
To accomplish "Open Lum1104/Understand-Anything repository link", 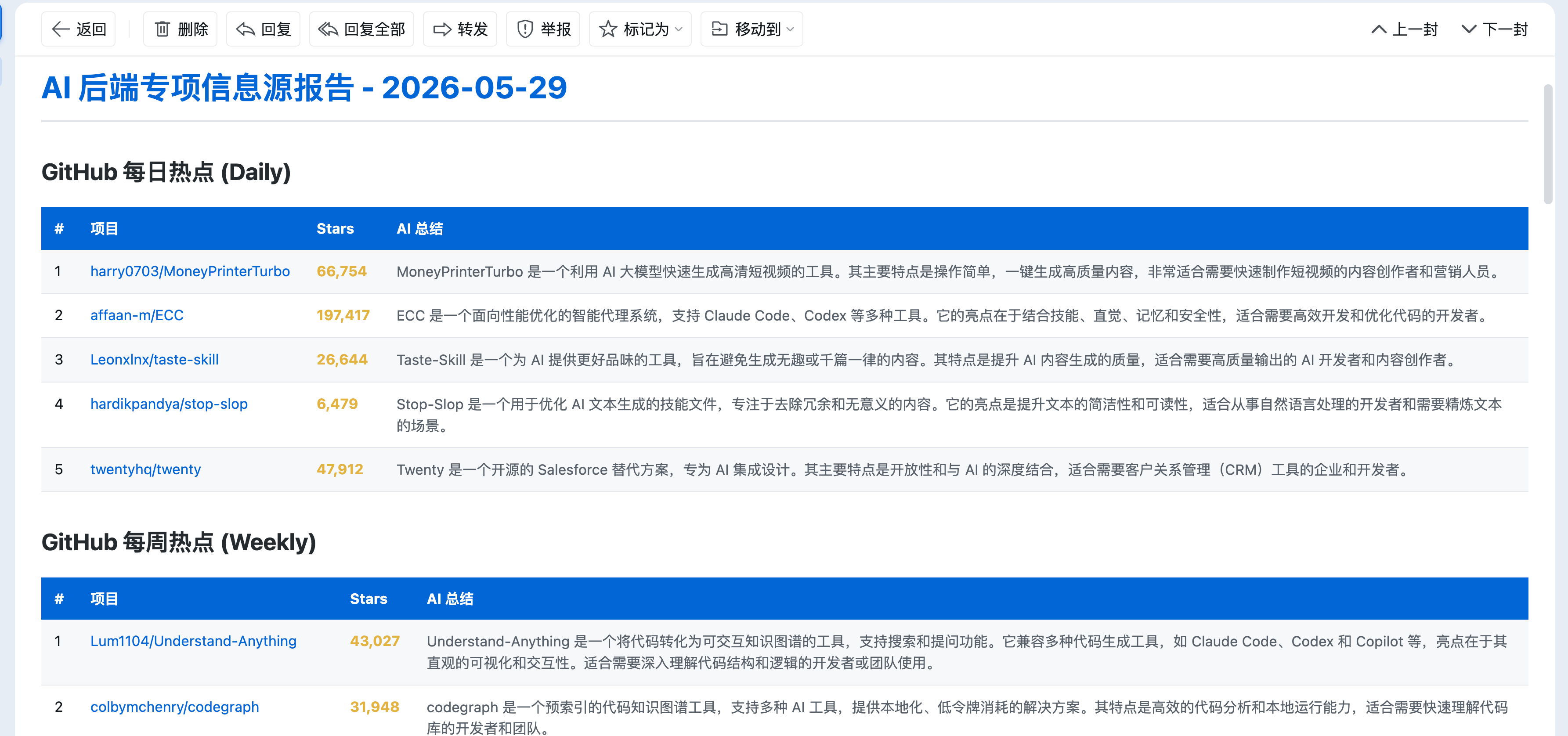I will (x=194, y=641).
